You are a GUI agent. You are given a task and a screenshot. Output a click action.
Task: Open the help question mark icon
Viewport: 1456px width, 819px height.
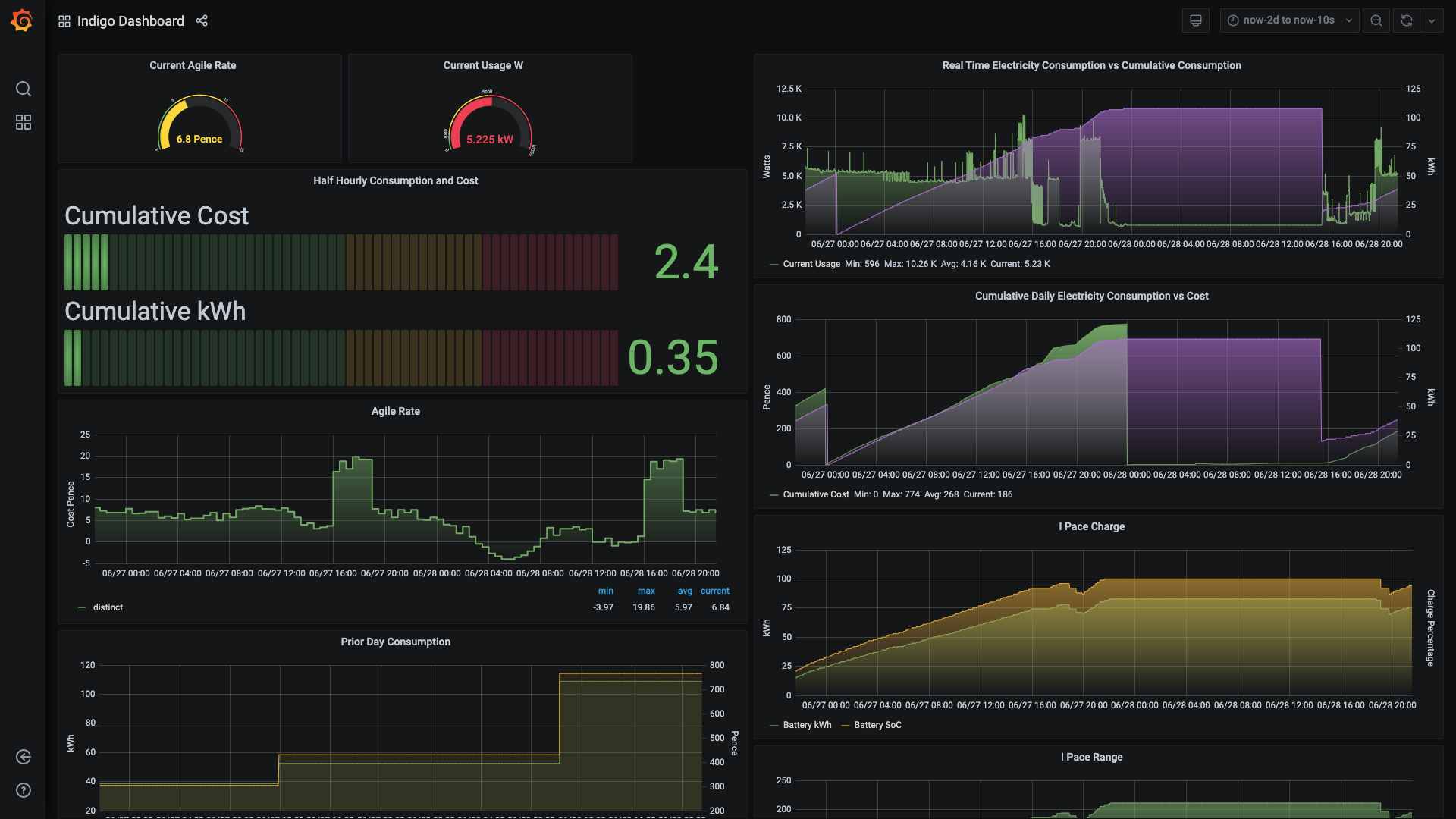24,790
